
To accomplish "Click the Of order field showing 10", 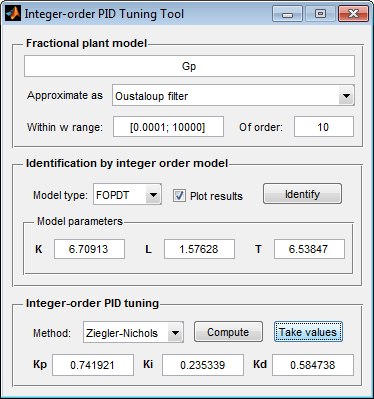I will pos(324,127).
